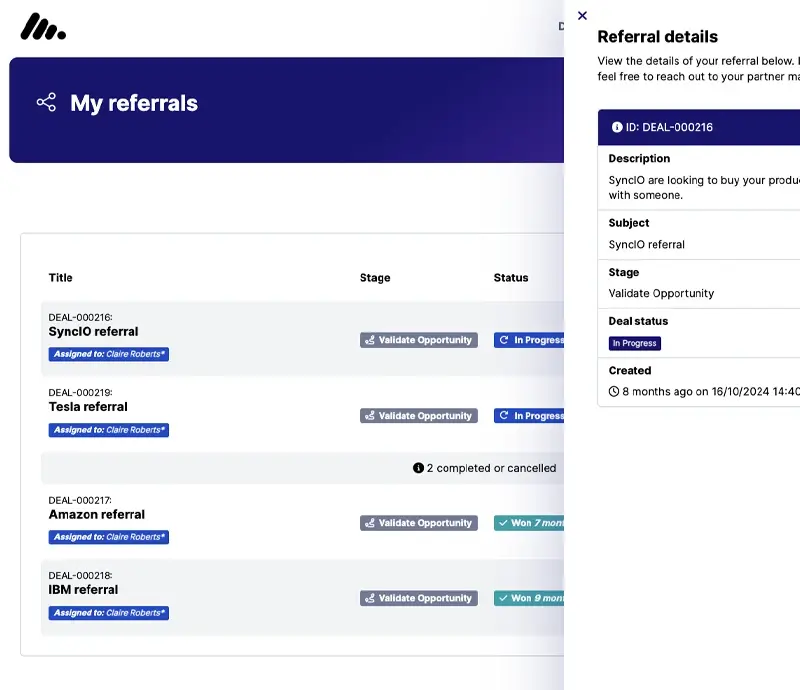Open the IBM referral deal

point(83,590)
